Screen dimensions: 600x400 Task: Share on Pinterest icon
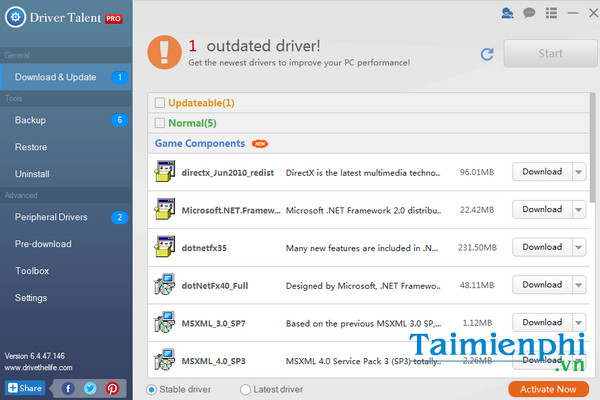pyautogui.click(x=112, y=389)
